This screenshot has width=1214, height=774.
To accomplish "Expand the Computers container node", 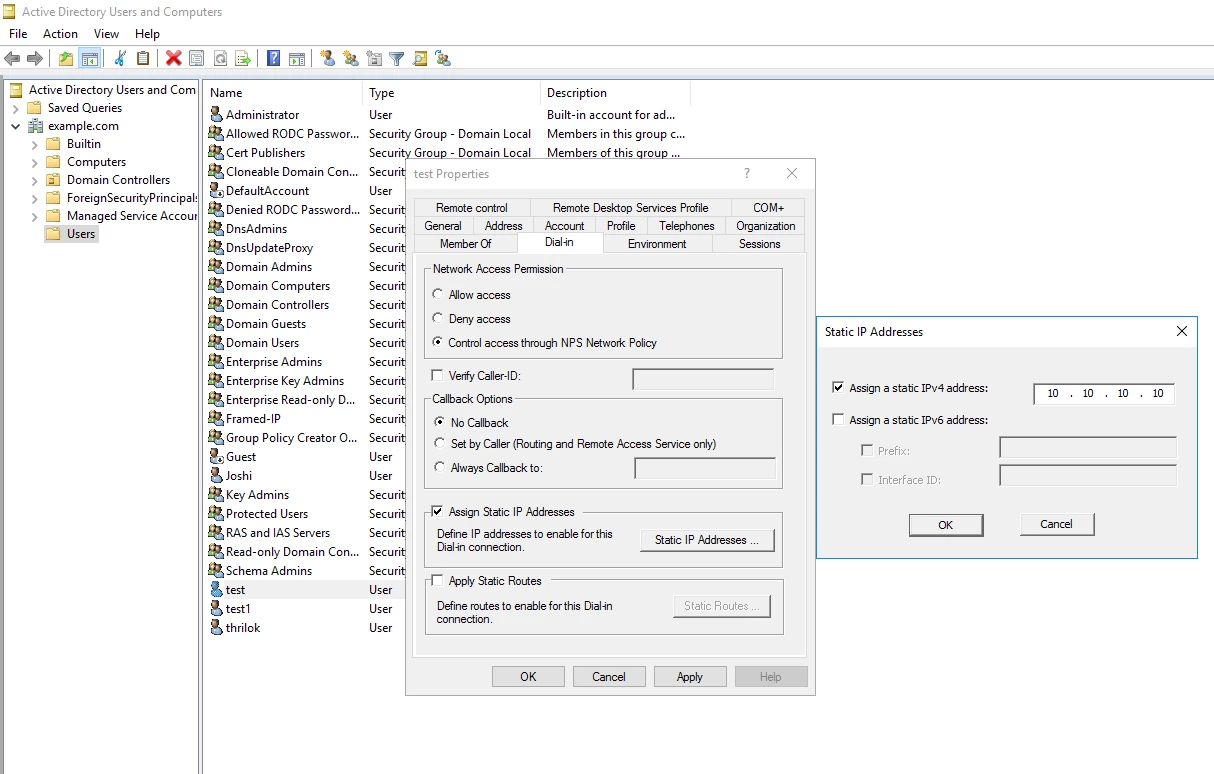I will click(35, 162).
